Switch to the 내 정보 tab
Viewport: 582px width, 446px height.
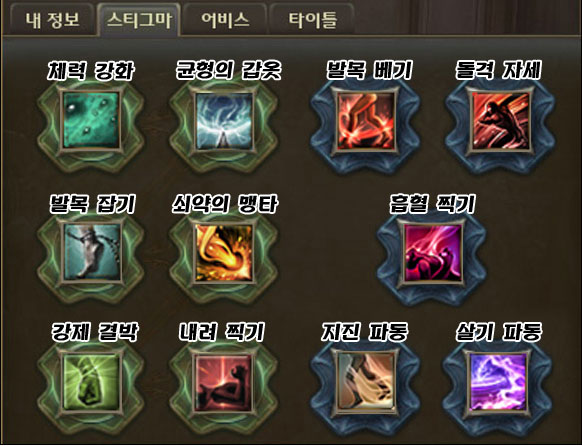[x=52, y=20]
